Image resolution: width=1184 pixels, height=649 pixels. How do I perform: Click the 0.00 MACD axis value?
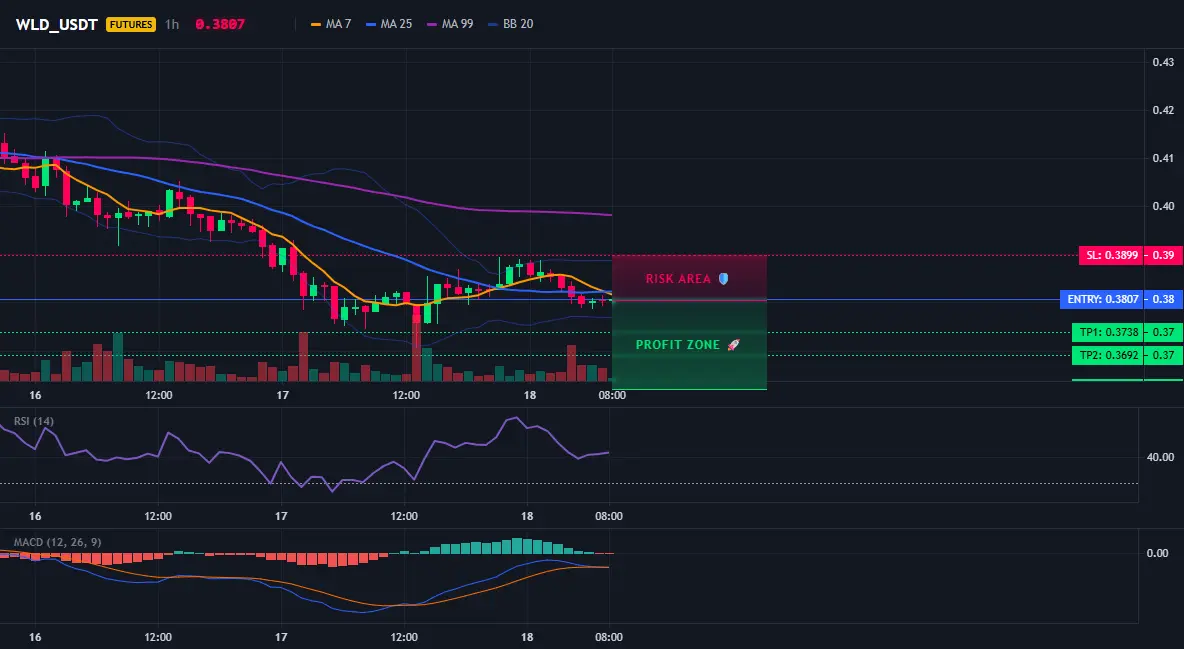(x=1158, y=553)
